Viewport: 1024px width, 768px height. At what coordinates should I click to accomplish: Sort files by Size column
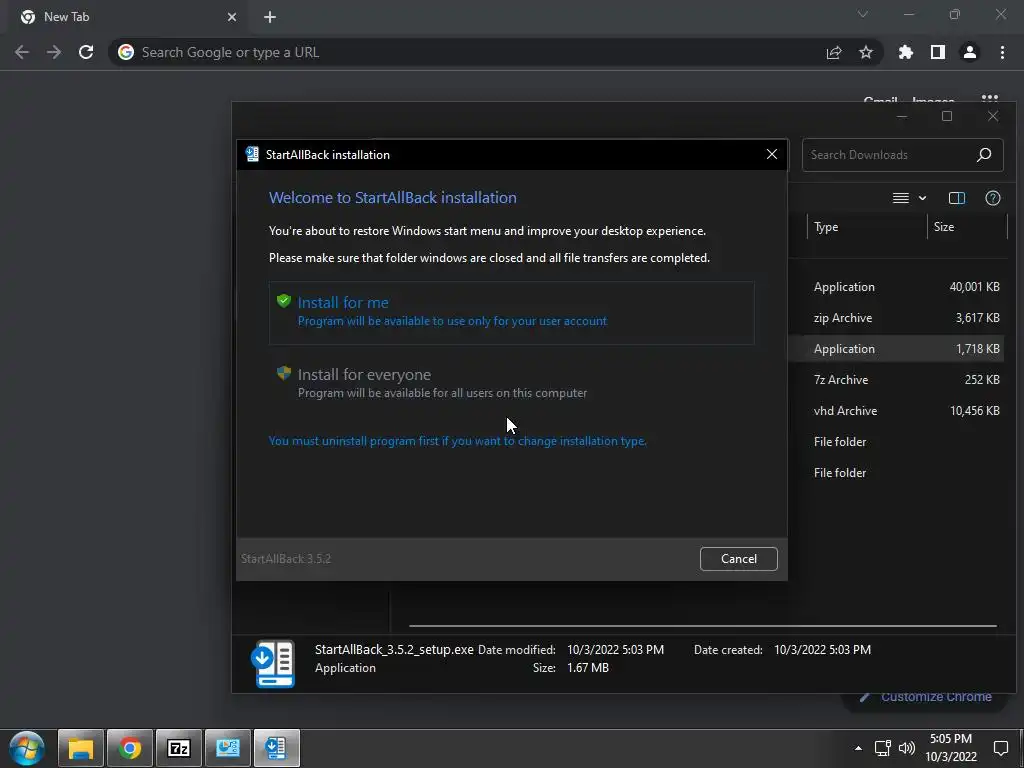pos(967,227)
